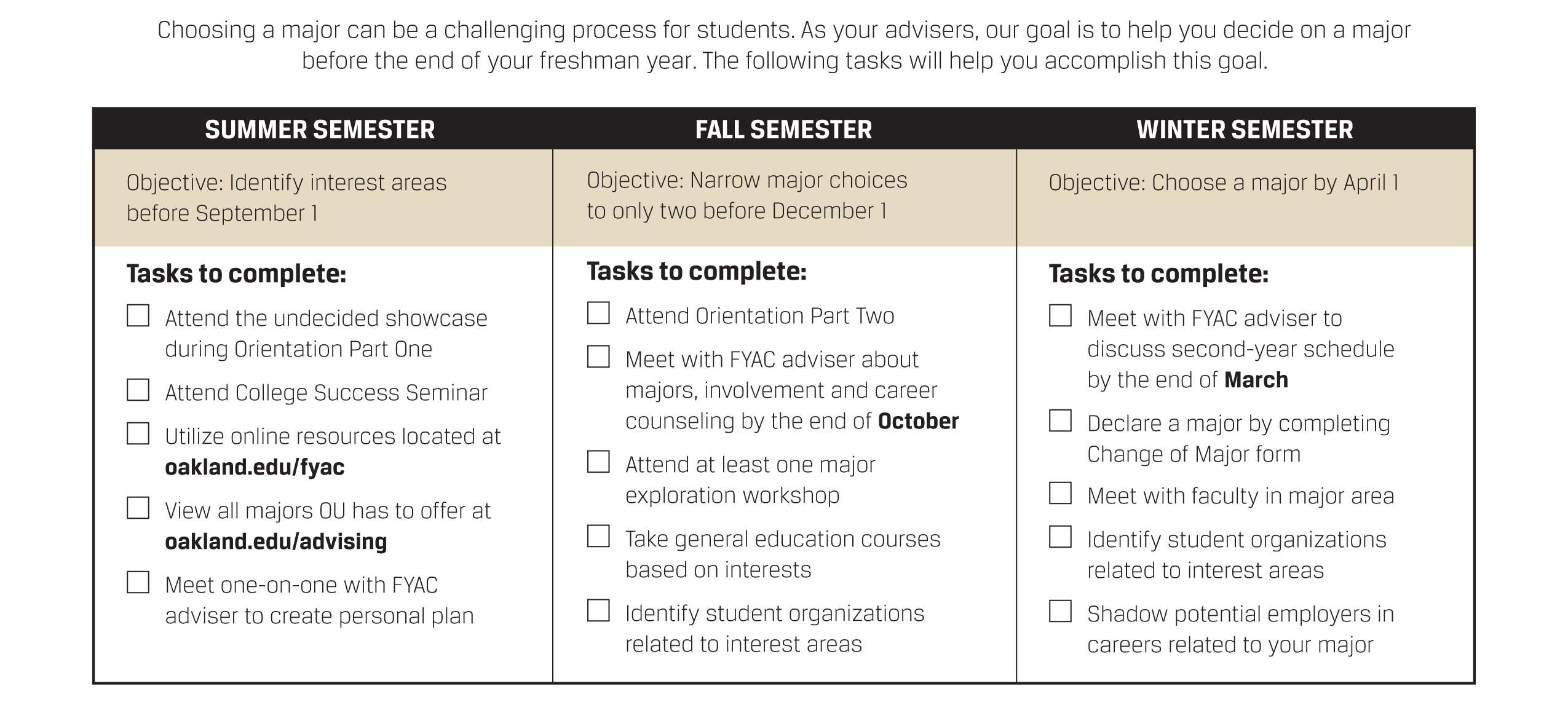Check the Attend undecided showcase checkbox

pyautogui.click(x=138, y=316)
